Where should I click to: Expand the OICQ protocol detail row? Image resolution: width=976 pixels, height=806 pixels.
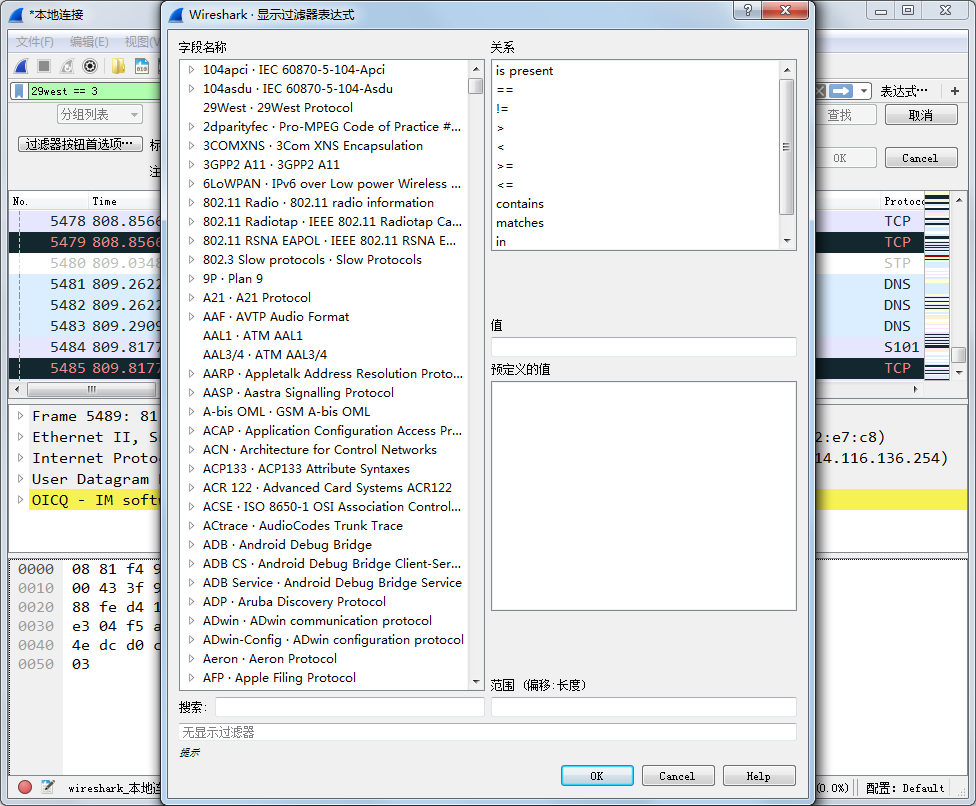(21, 500)
